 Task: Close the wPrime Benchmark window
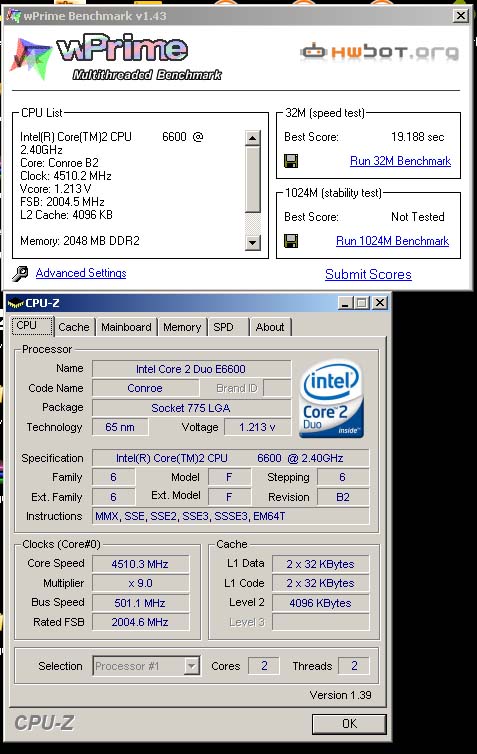461,15
